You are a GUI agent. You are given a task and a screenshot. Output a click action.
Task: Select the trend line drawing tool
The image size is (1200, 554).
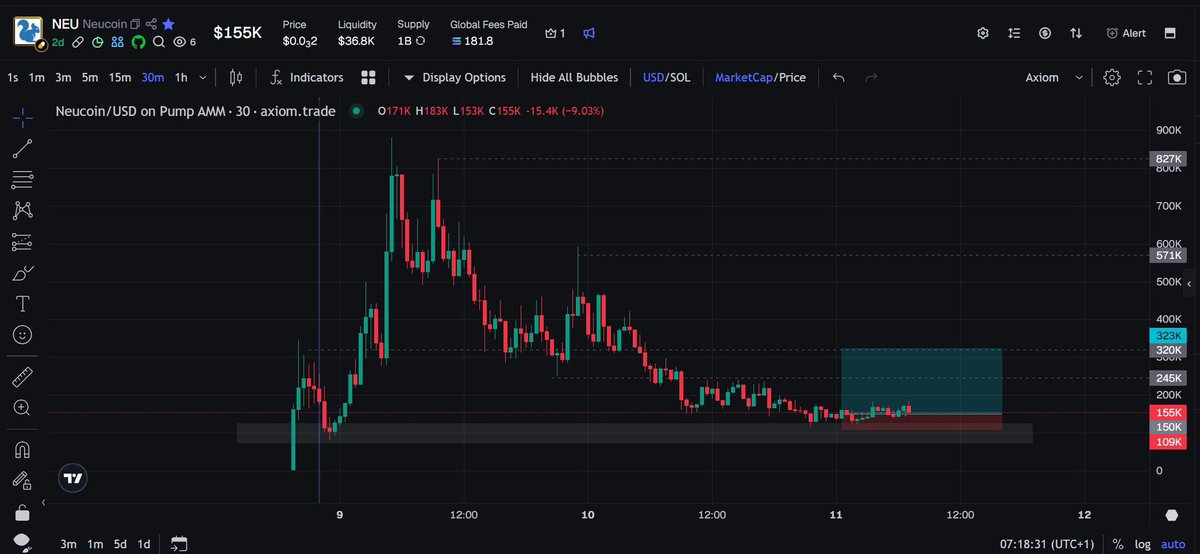23,149
